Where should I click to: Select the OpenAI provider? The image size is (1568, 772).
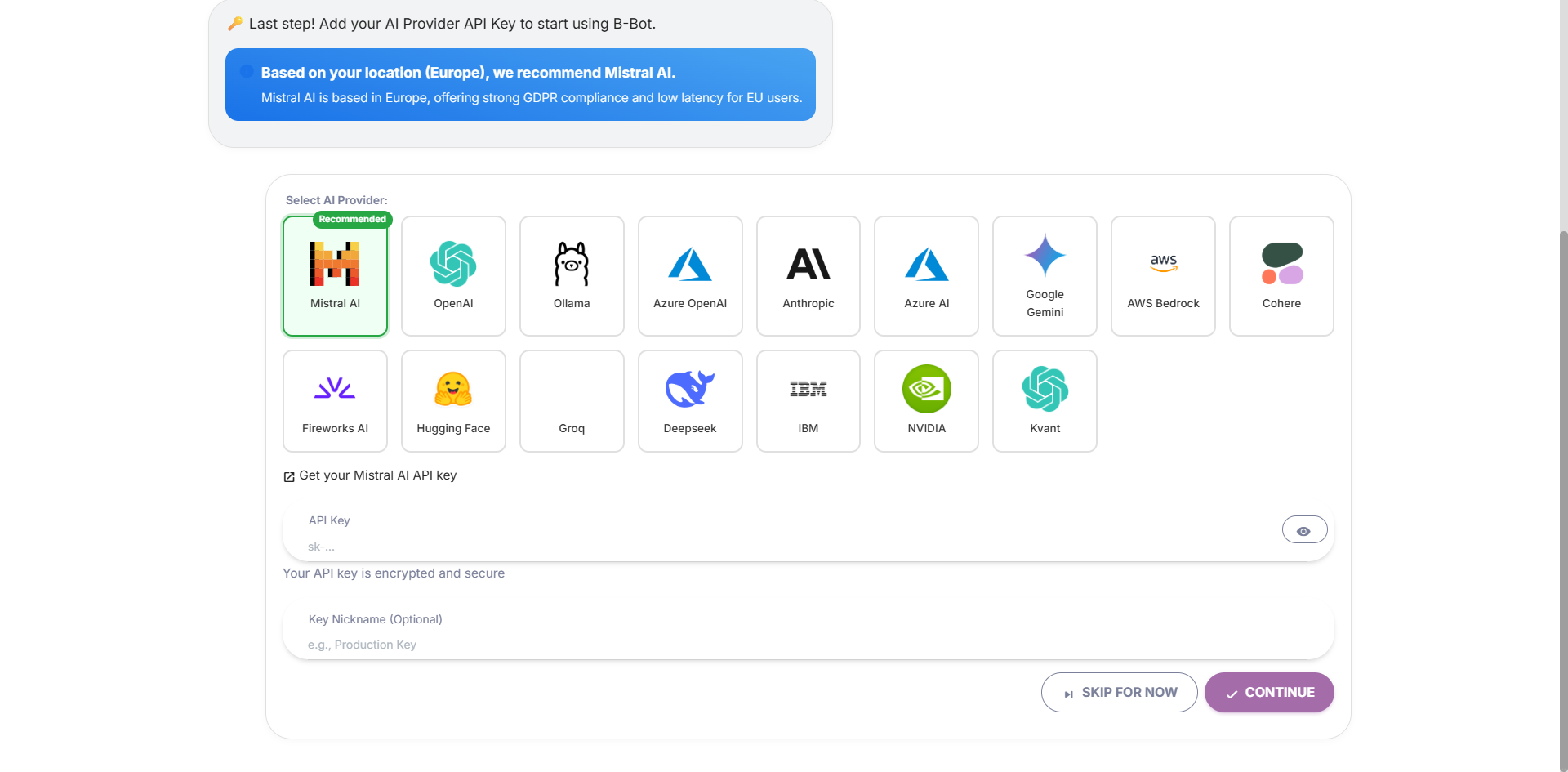tap(453, 276)
